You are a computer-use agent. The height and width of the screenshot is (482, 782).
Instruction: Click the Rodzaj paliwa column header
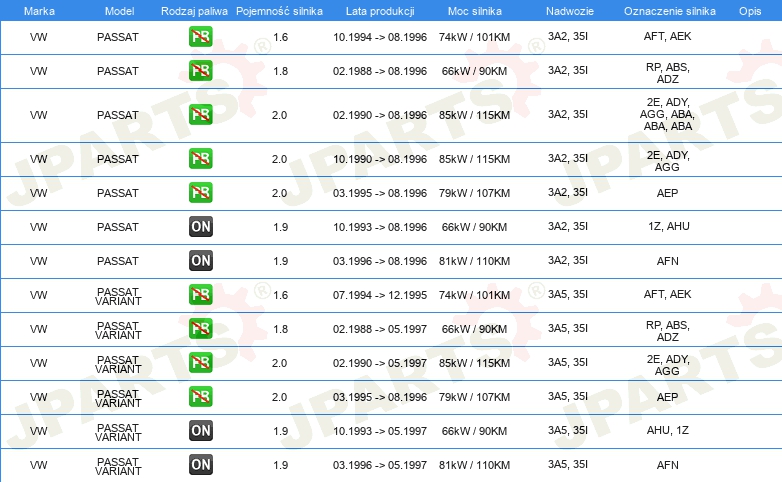click(x=194, y=11)
